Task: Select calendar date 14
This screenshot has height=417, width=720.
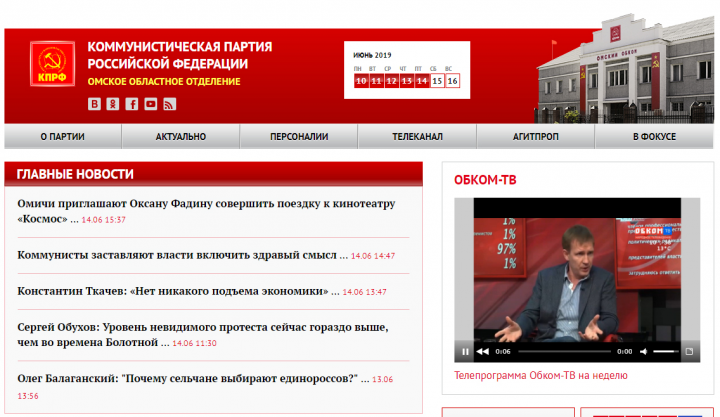Action: 422,81
